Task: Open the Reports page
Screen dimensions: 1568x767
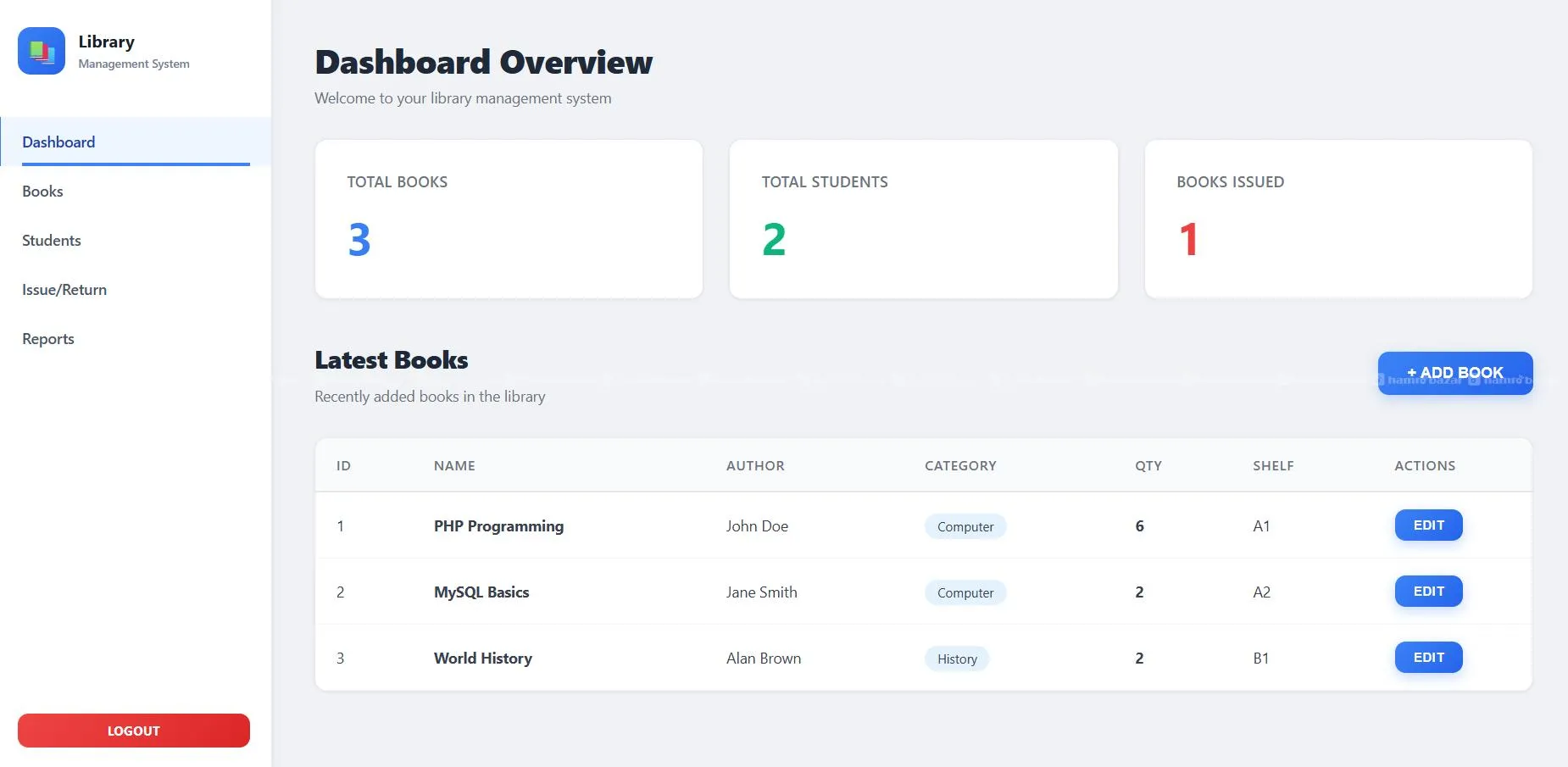Action: pos(48,339)
